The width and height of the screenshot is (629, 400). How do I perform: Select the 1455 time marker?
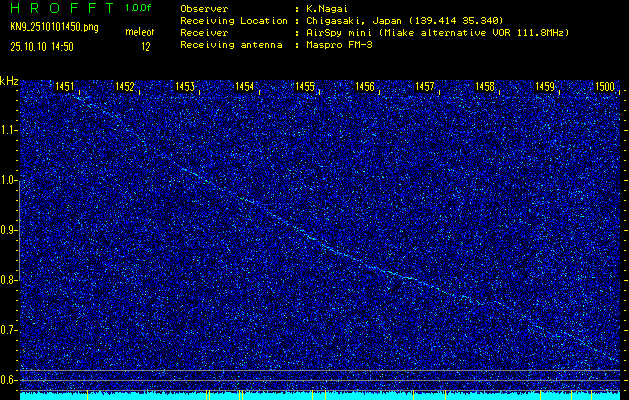click(x=305, y=87)
